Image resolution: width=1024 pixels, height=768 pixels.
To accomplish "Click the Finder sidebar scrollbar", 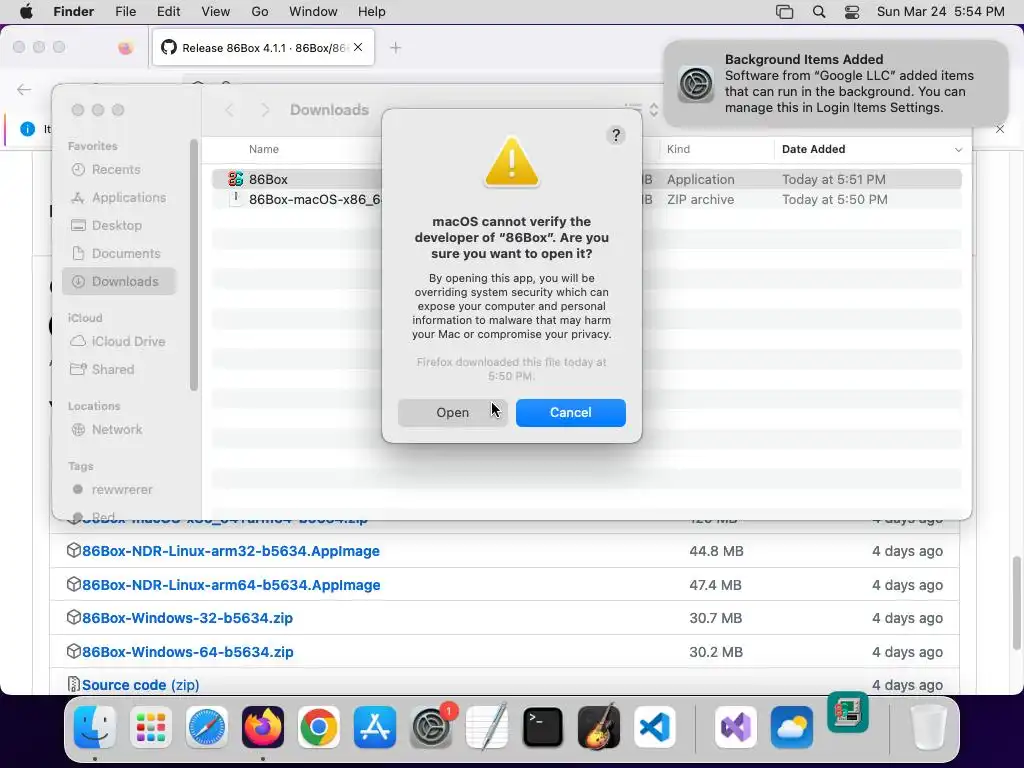I will [x=193, y=265].
